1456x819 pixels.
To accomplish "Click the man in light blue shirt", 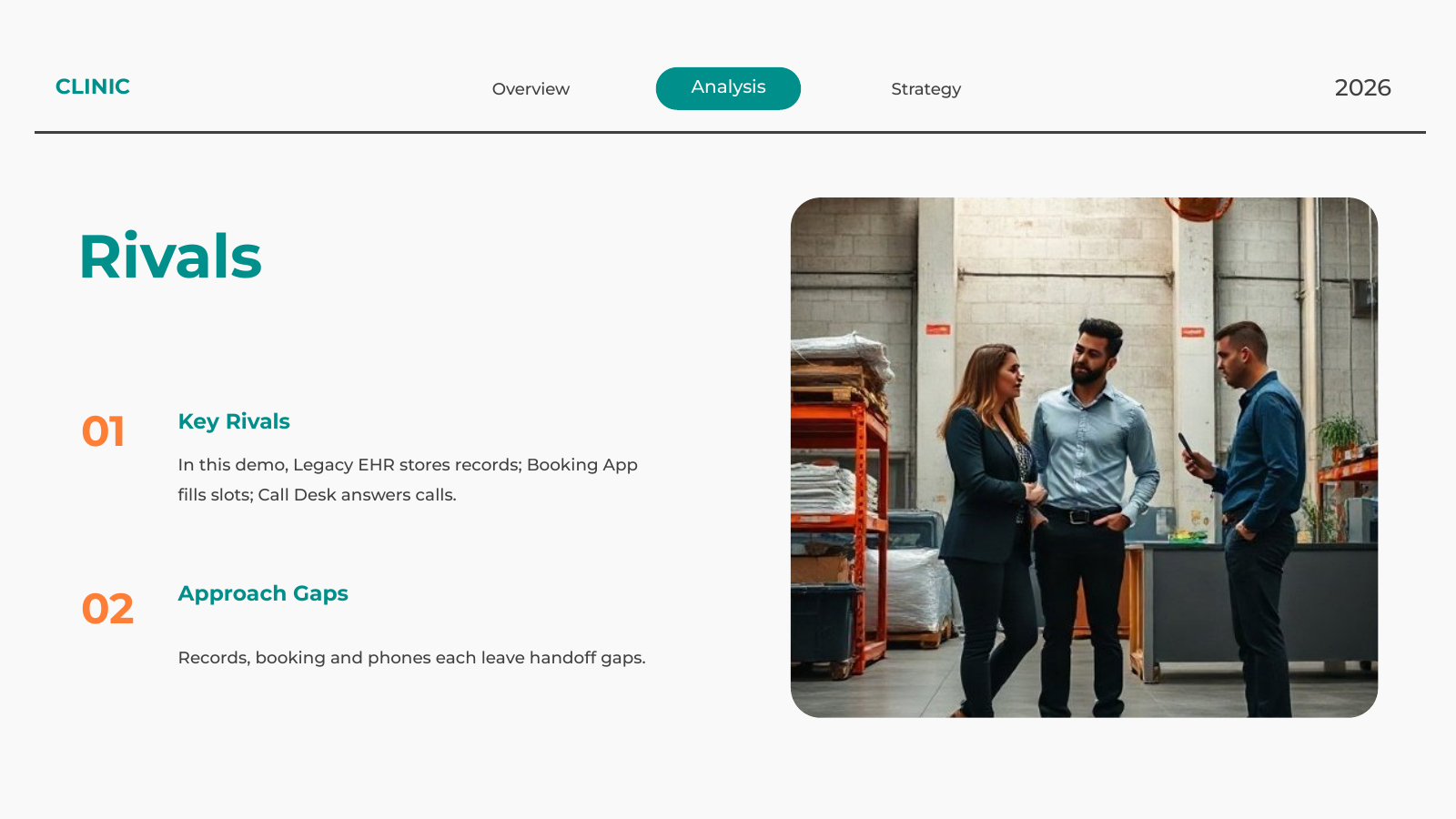I will (x=1088, y=510).
